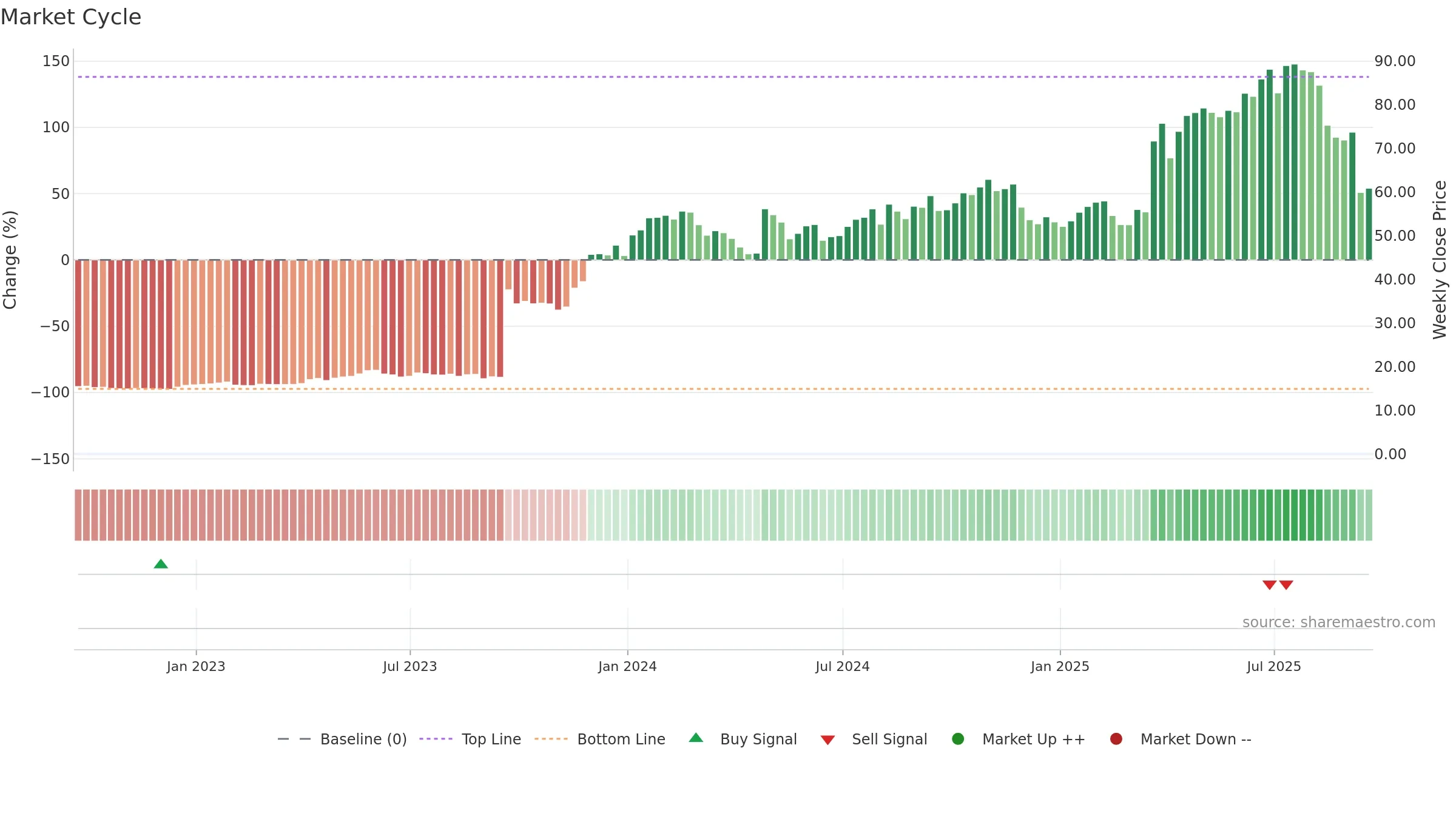
Task: Click the −50 left axis tick
Action: (55, 326)
